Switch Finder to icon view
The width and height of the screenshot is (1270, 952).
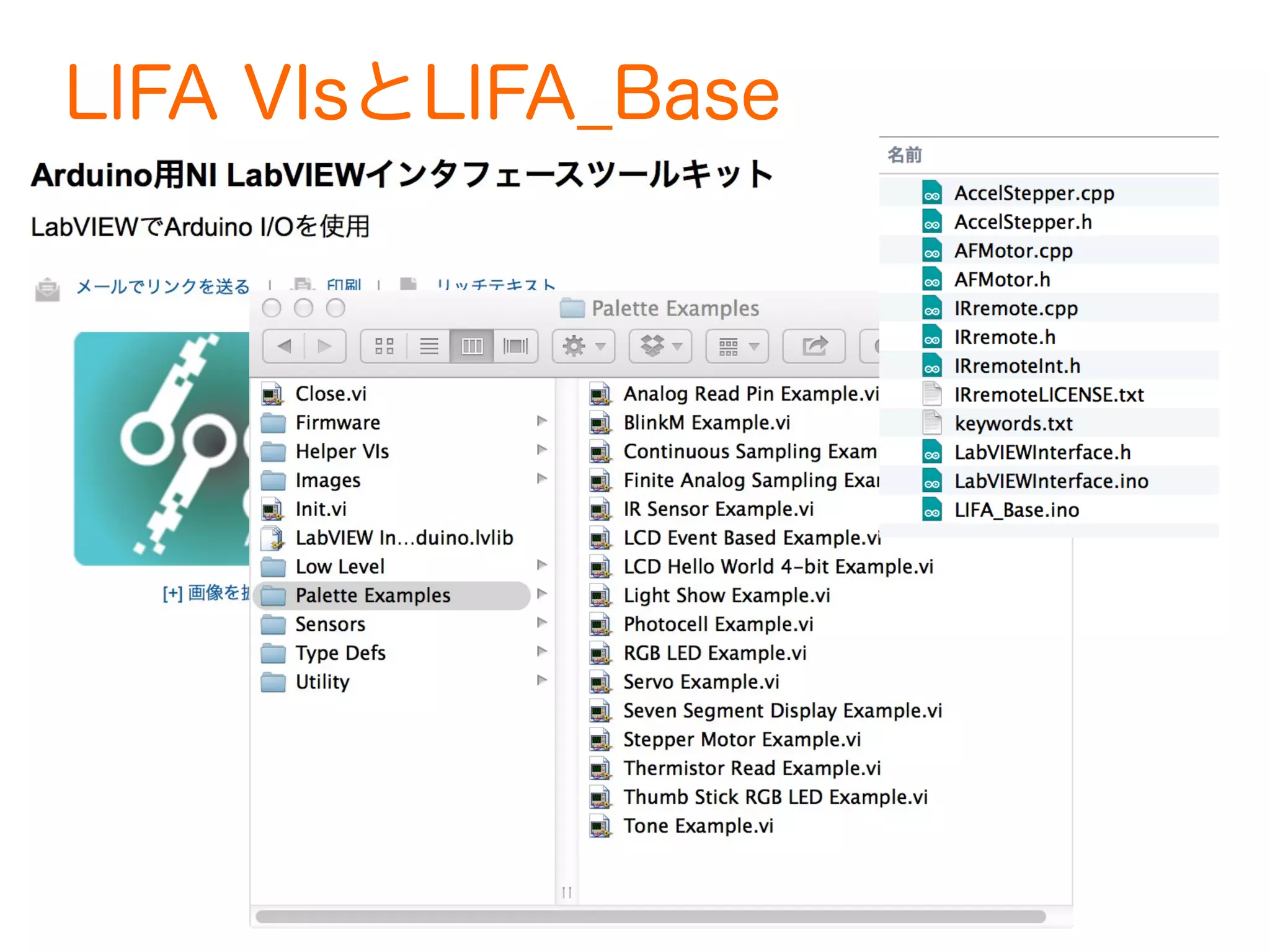[384, 346]
